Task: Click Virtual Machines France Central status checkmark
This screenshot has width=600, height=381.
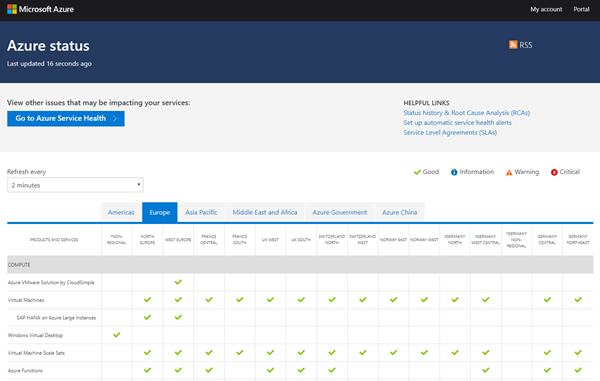Action: [x=209, y=300]
